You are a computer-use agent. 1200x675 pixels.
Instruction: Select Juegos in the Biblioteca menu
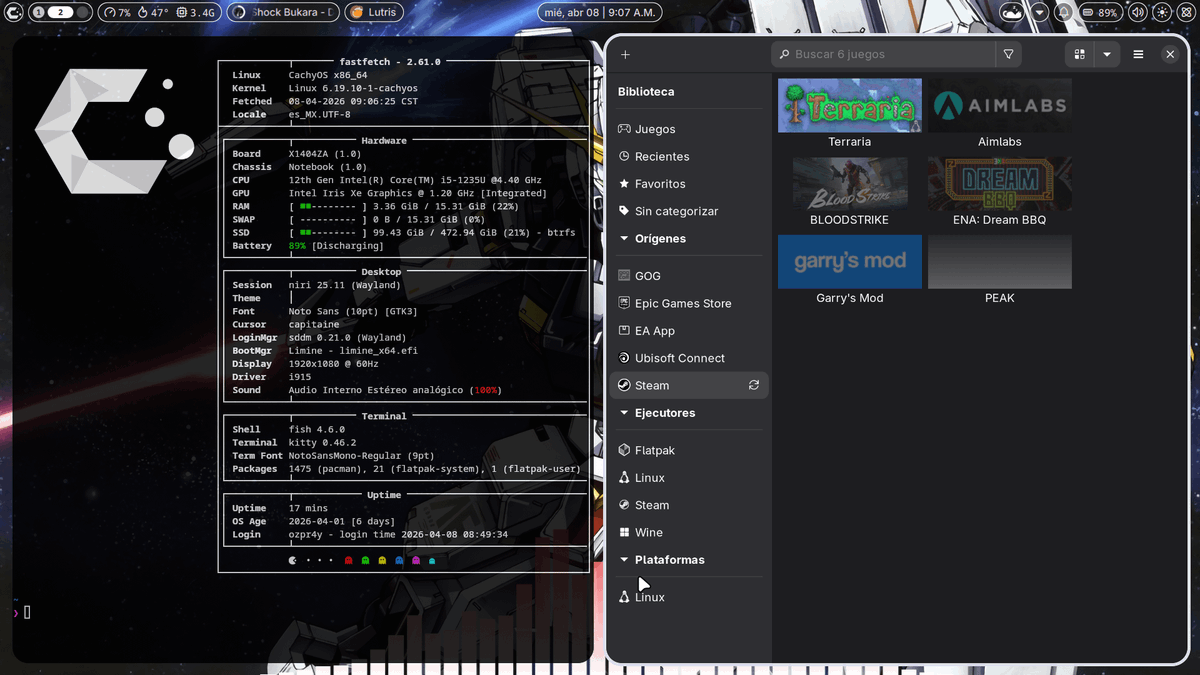click(x=655, y=129)
